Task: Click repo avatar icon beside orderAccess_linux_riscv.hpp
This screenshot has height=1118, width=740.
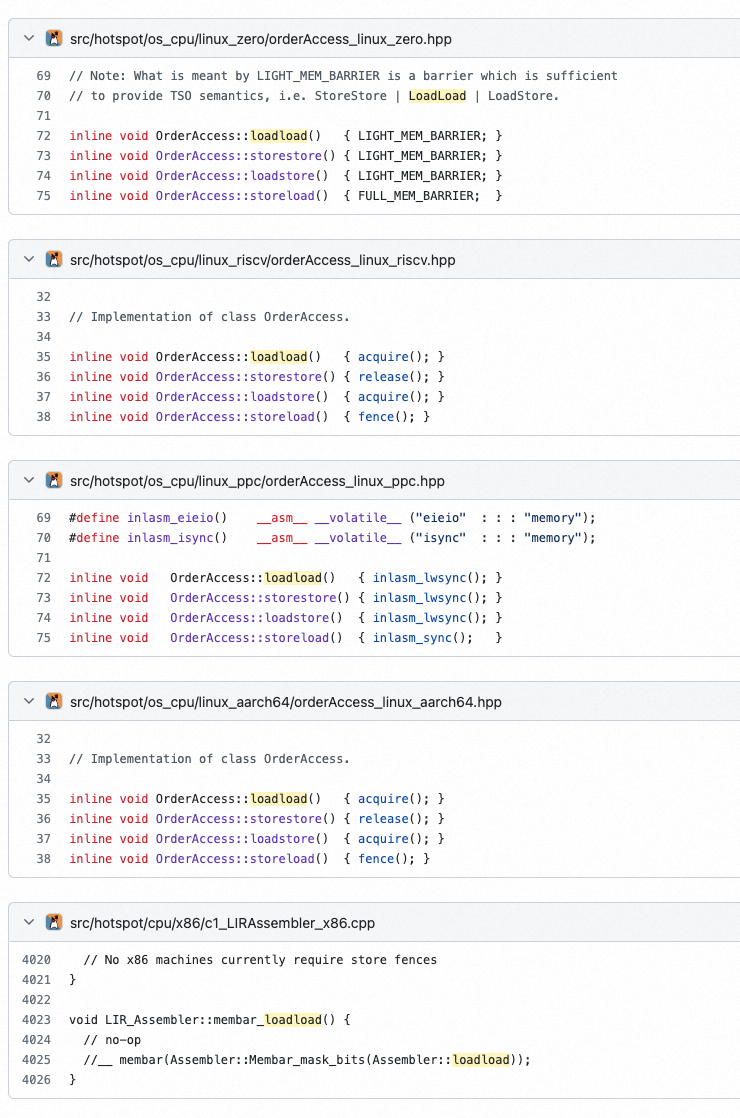Action: [54, 259]
